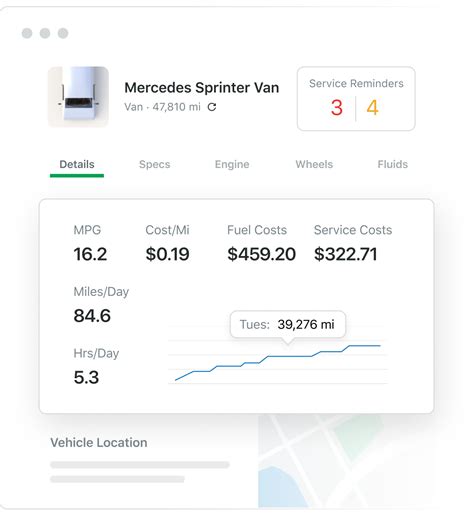Click the red overdue reminders count 3
474x513 pixels.
tap(337, 108)
